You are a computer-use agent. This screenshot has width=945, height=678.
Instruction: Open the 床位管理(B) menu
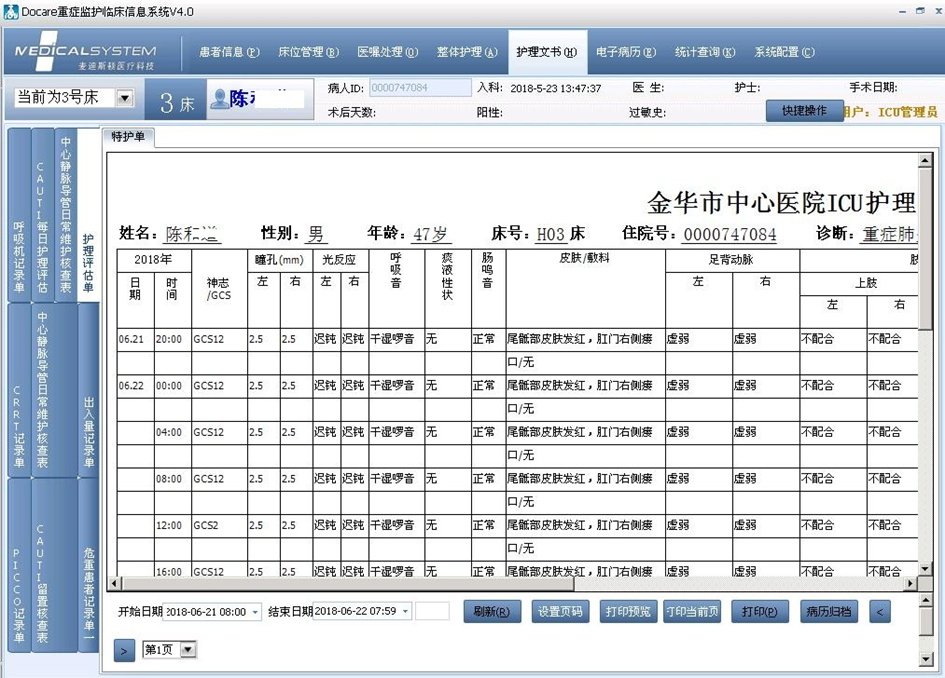click(x=309, y=52)
